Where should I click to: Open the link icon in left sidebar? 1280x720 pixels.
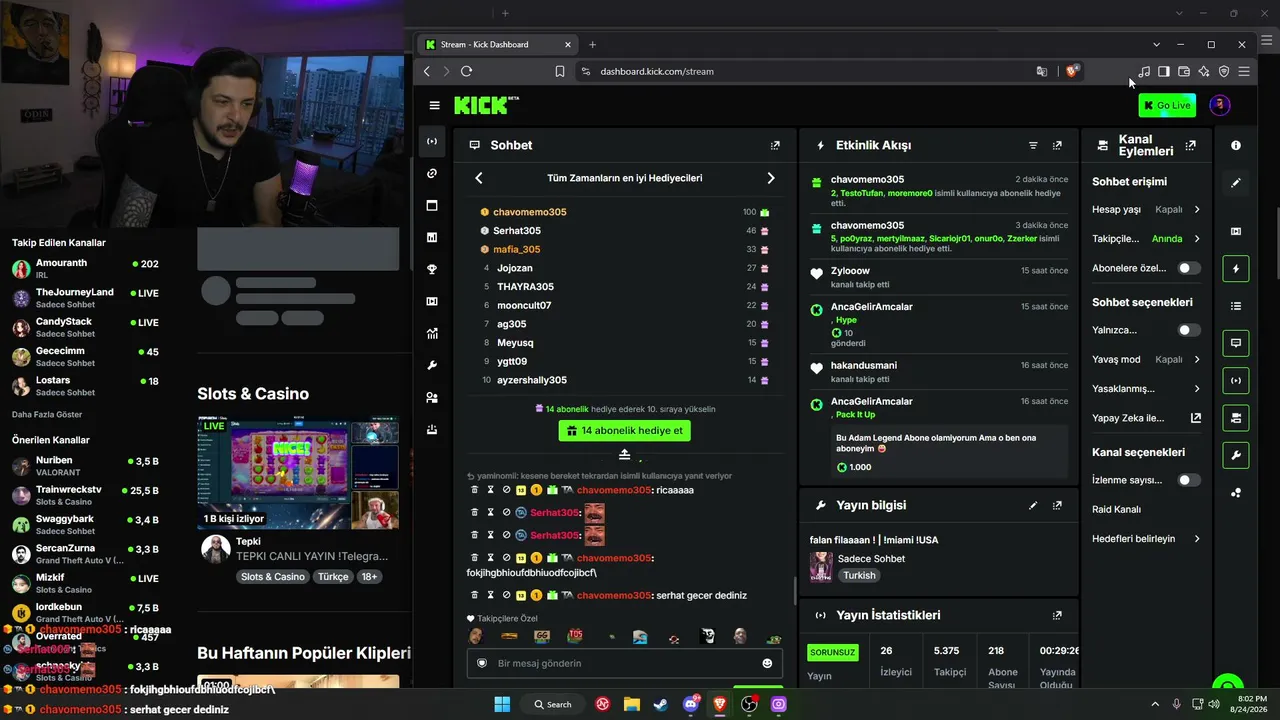[432, 173]
